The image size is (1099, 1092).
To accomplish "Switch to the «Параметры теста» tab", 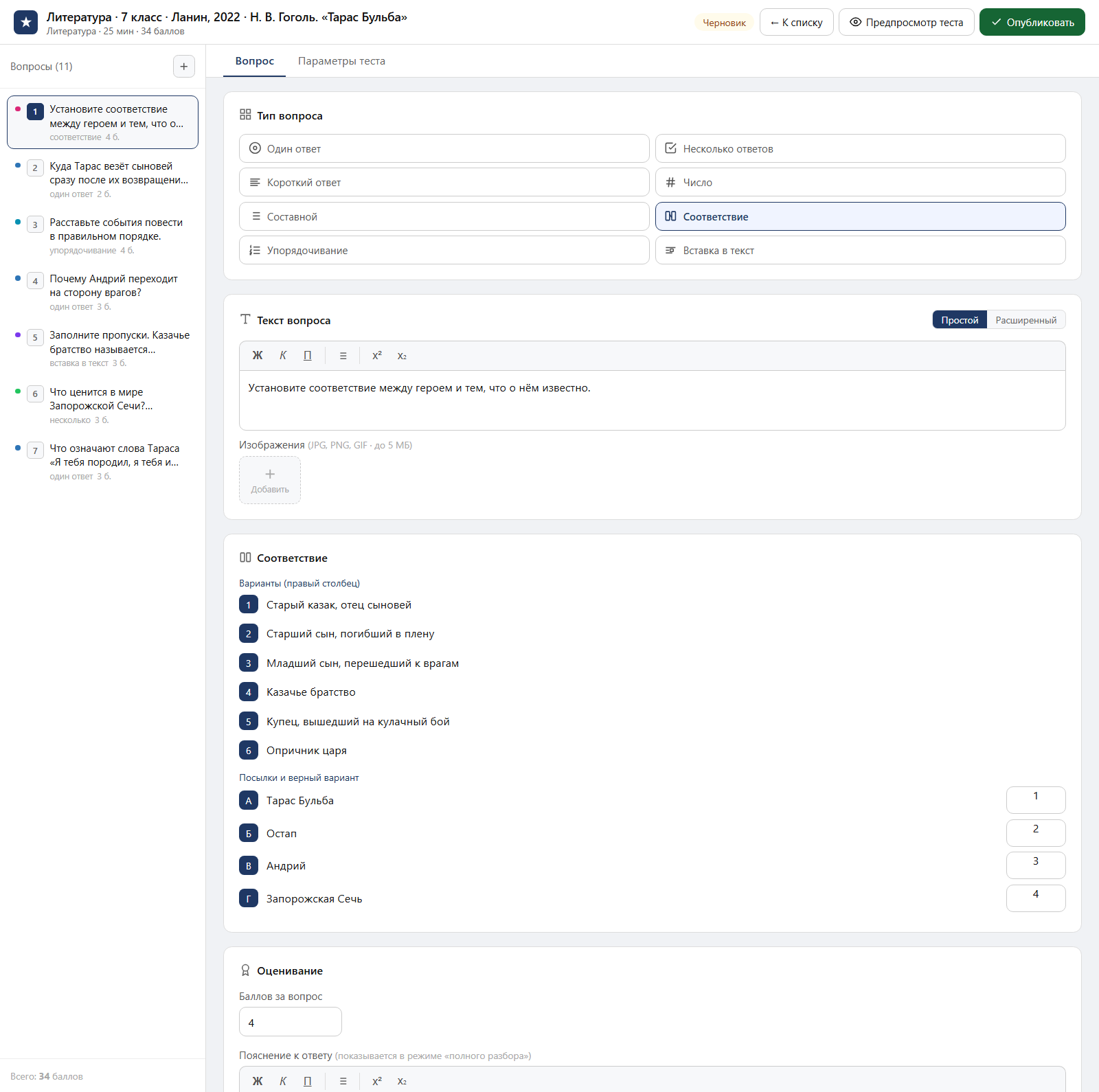I will [341, 61].
